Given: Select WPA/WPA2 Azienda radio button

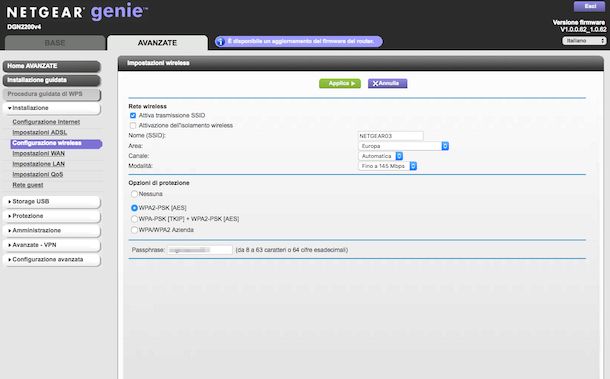Looking at the screenshot, I should [x=134, y=230].
